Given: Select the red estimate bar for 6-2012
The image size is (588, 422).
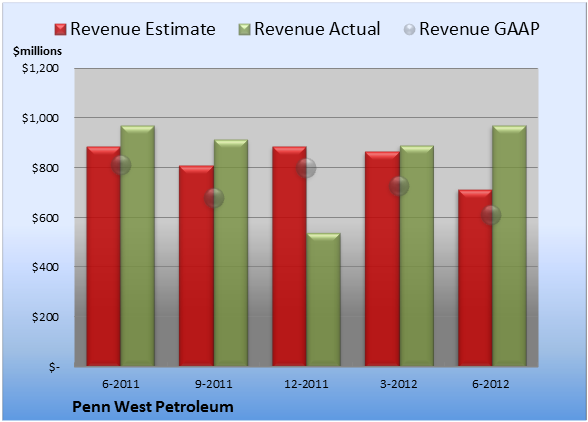Looking at the screenshot, I should click(x=475, y=278).
